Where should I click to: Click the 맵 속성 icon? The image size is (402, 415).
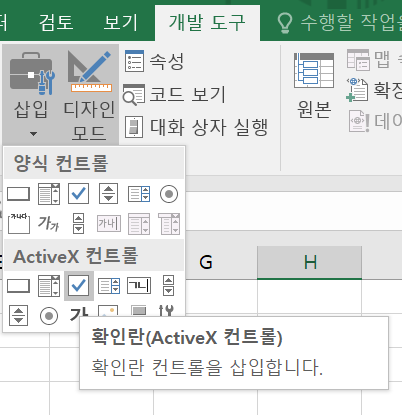(358, 60)
